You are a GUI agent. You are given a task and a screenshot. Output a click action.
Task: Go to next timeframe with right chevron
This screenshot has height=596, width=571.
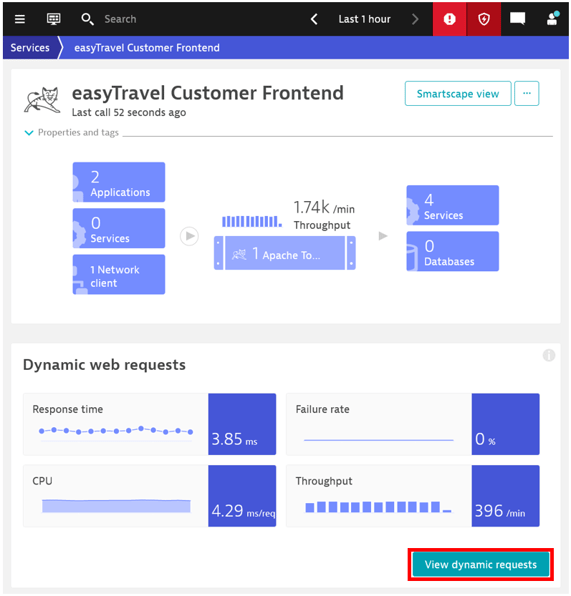(415, 19)
